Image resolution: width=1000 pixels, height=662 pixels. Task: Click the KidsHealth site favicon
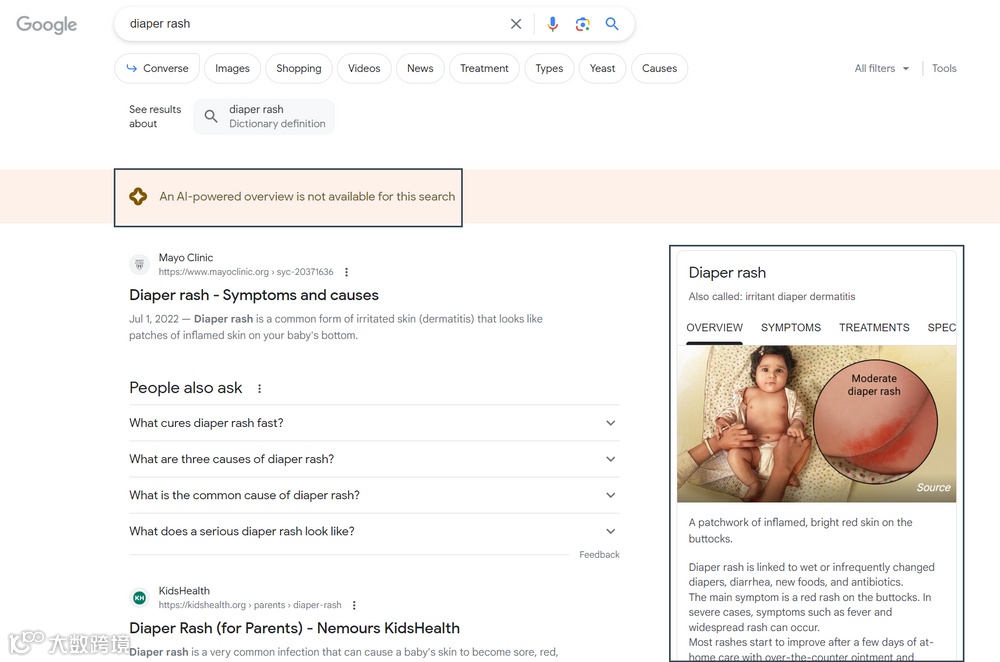(x=139, y=598)
